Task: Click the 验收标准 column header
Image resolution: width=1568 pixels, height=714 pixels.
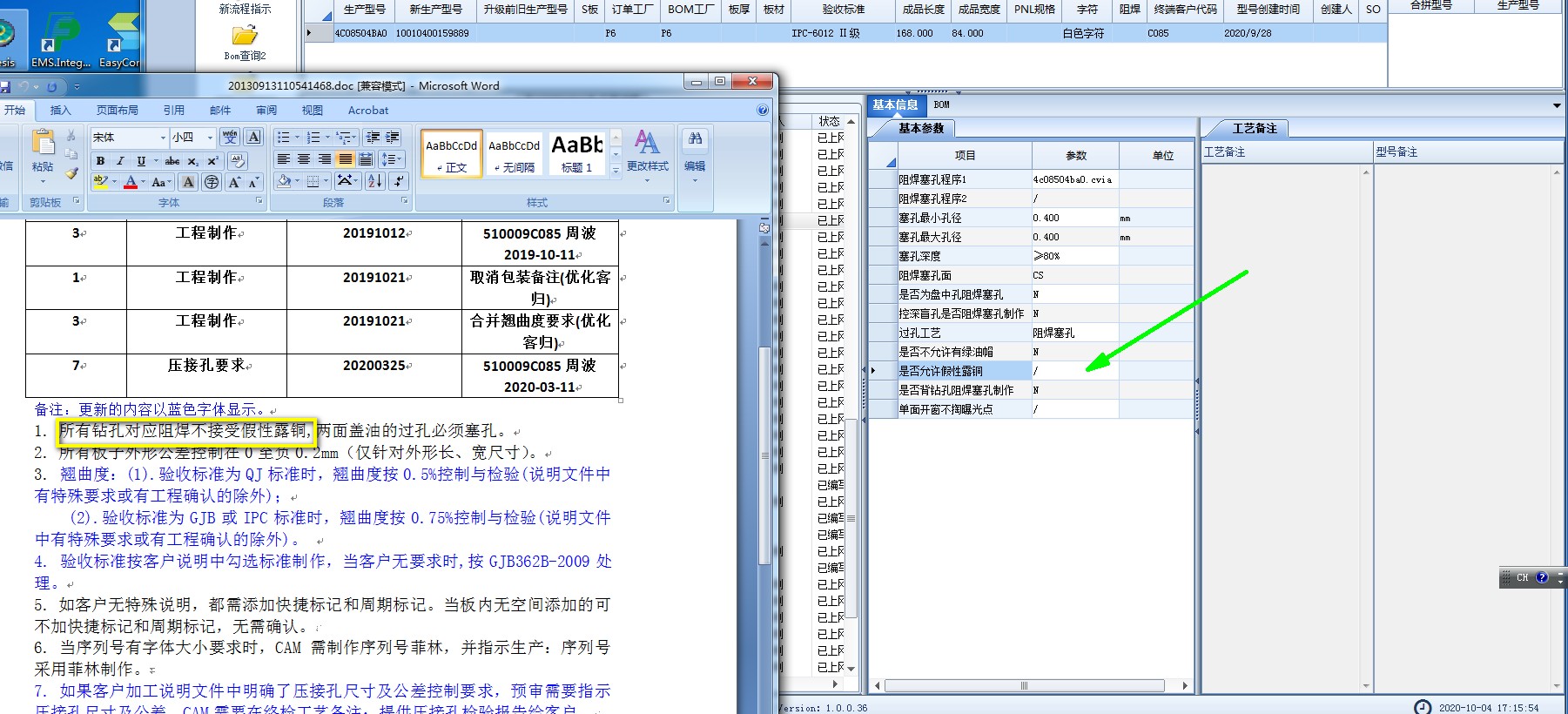Action: [843, 10]
